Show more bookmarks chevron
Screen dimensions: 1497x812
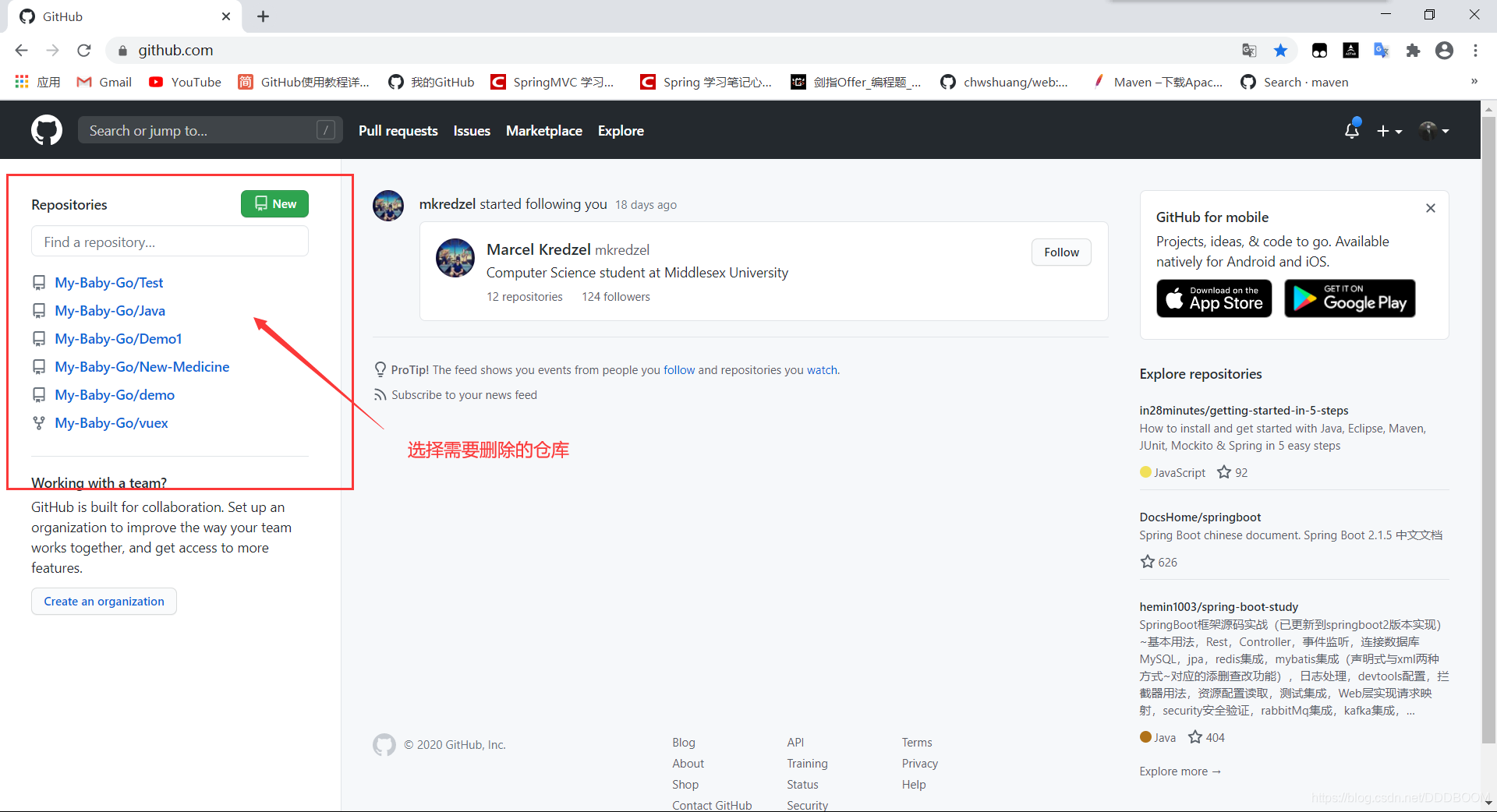click(x=1474, y=81)
